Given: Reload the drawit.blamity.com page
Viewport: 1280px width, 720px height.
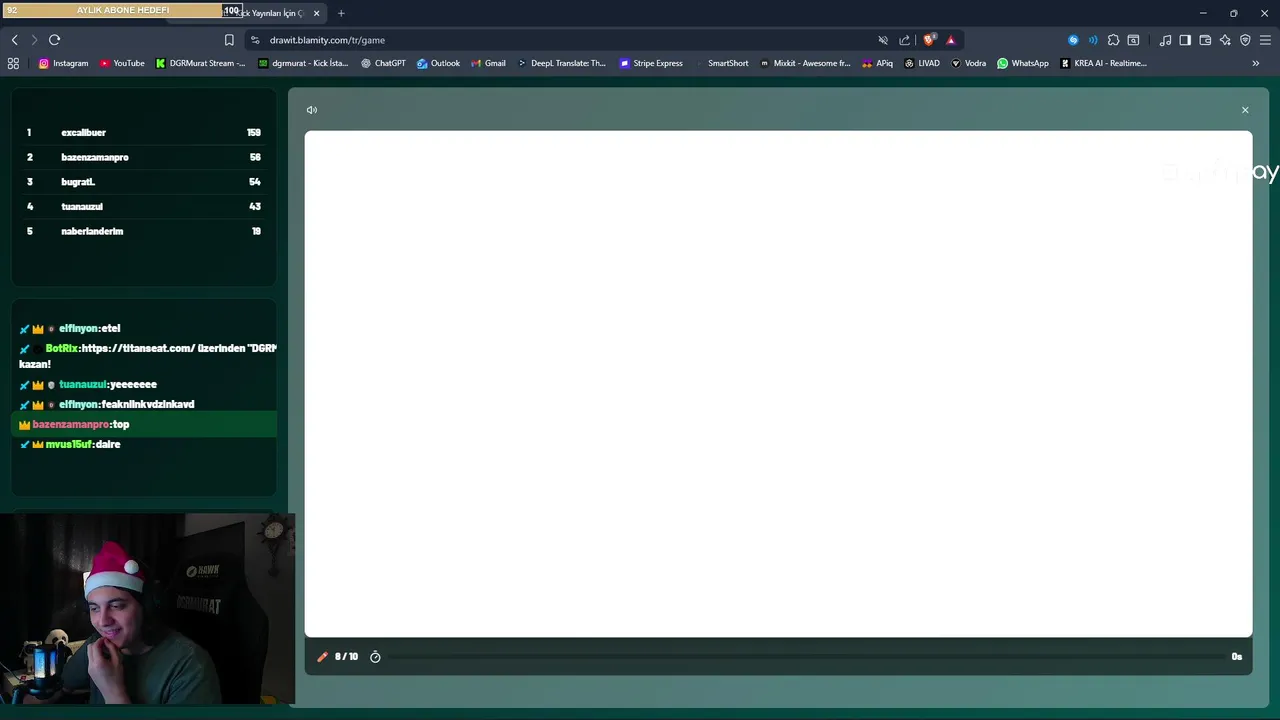Looking at the screenshot, I should 54,40.
